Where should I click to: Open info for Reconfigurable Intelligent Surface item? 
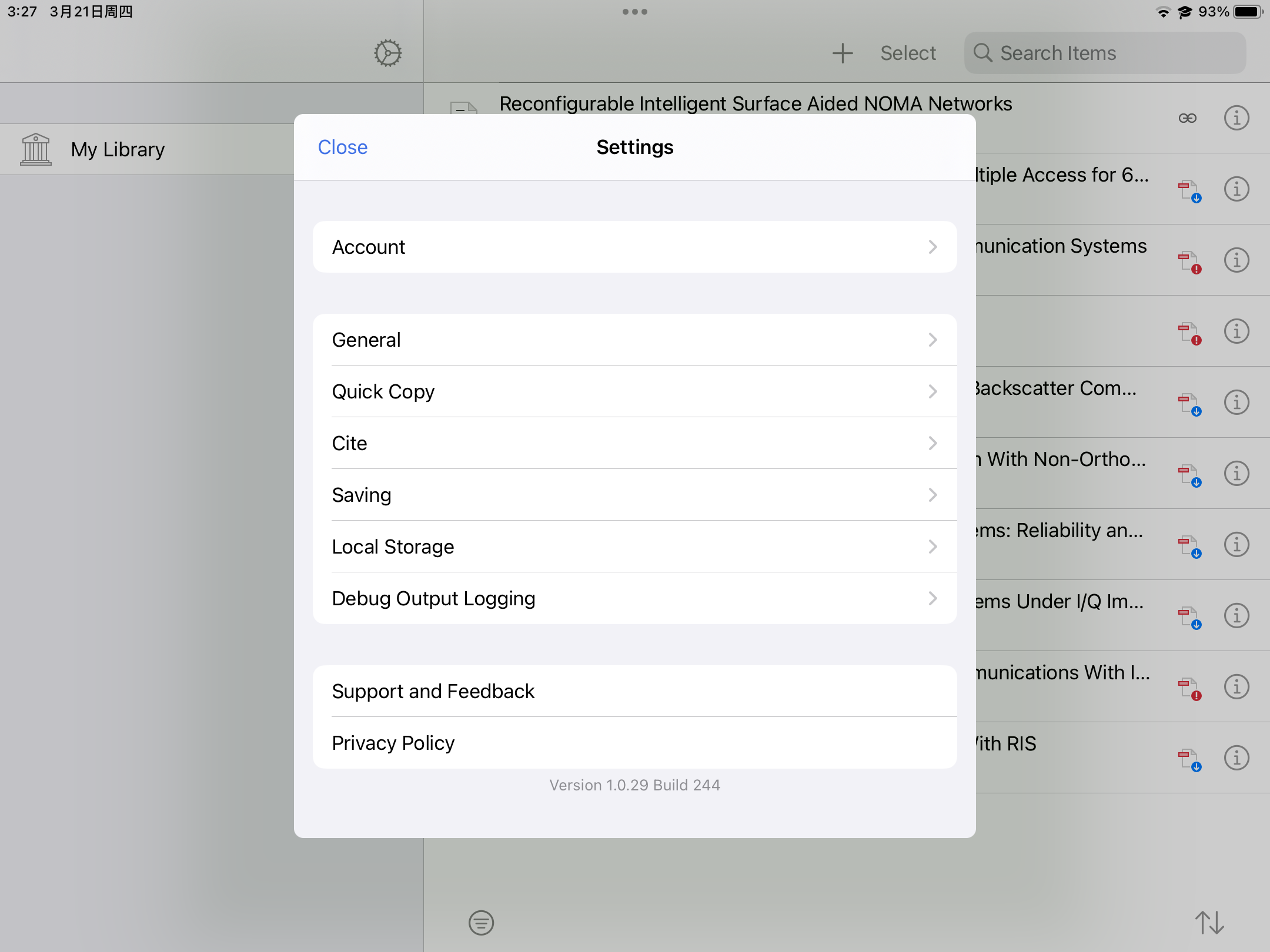pyautogui.click(x=1236, y=118)
